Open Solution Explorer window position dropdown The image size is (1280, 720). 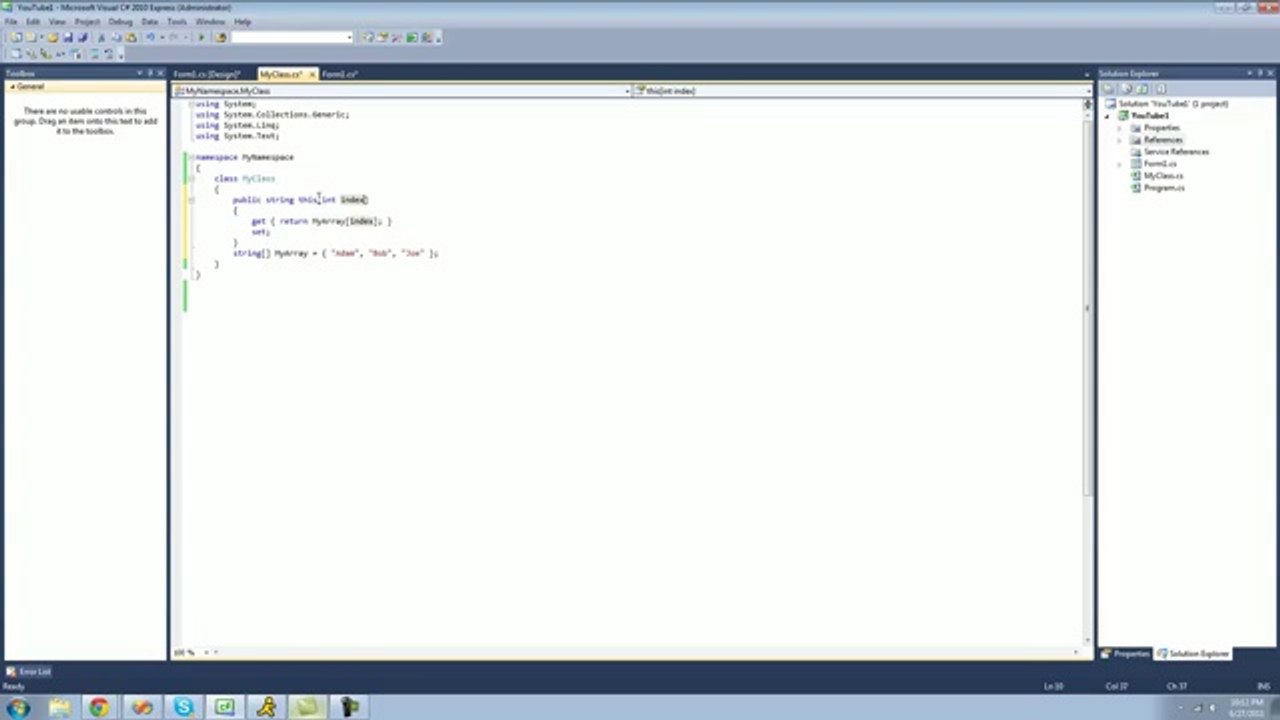tap(1248, 74)
